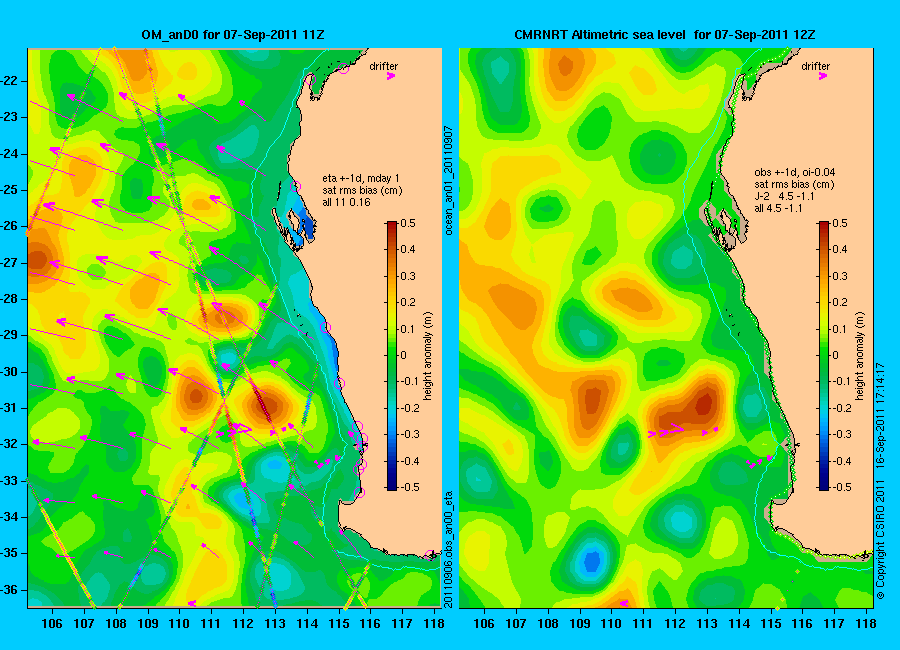Click latitude tick label "-22"
The height and width of the screenshot is (650, 900).
click(11, 81)
